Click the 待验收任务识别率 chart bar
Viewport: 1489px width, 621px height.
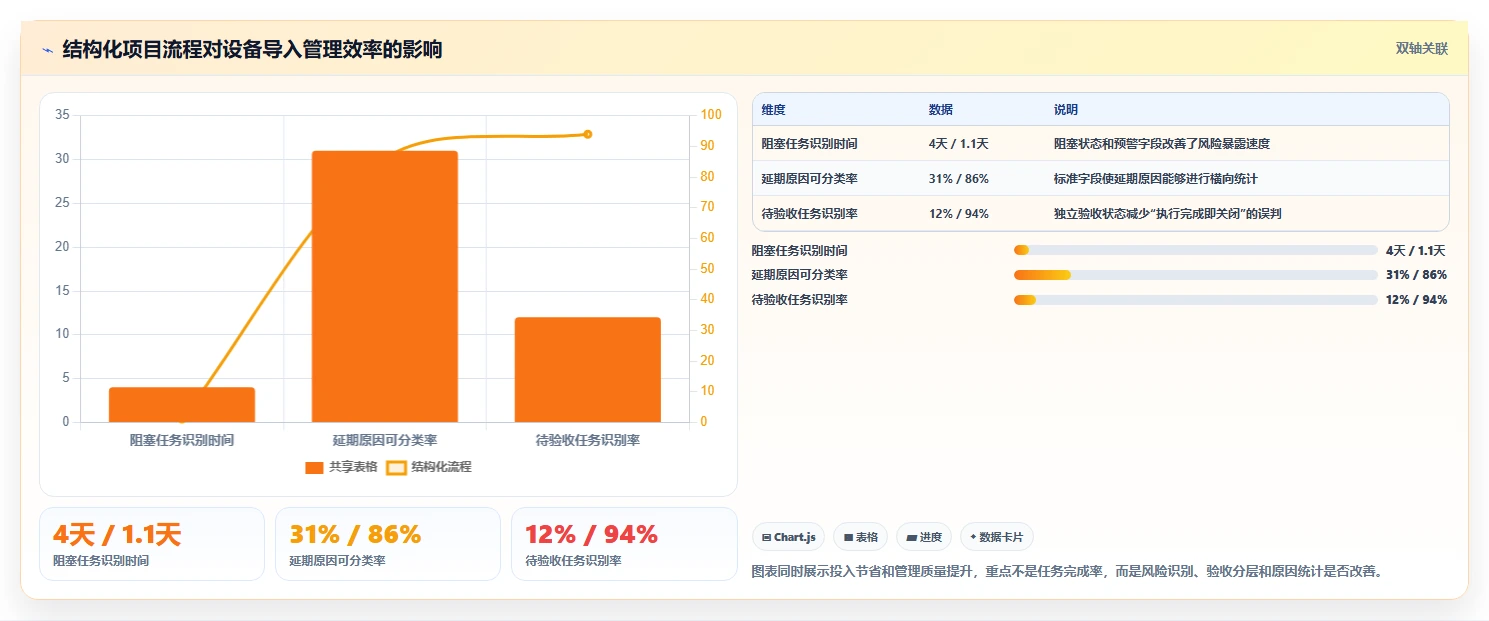click(588, 370)
